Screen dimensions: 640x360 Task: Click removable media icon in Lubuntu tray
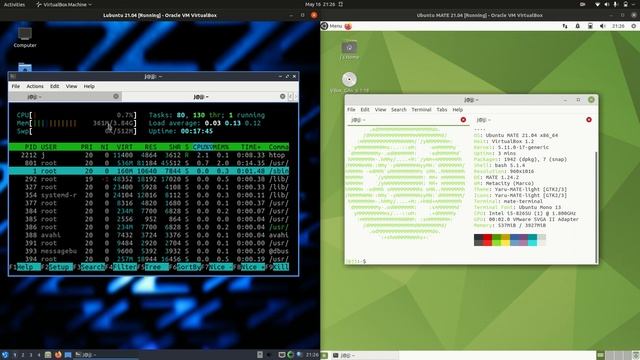tap(260, 355)
